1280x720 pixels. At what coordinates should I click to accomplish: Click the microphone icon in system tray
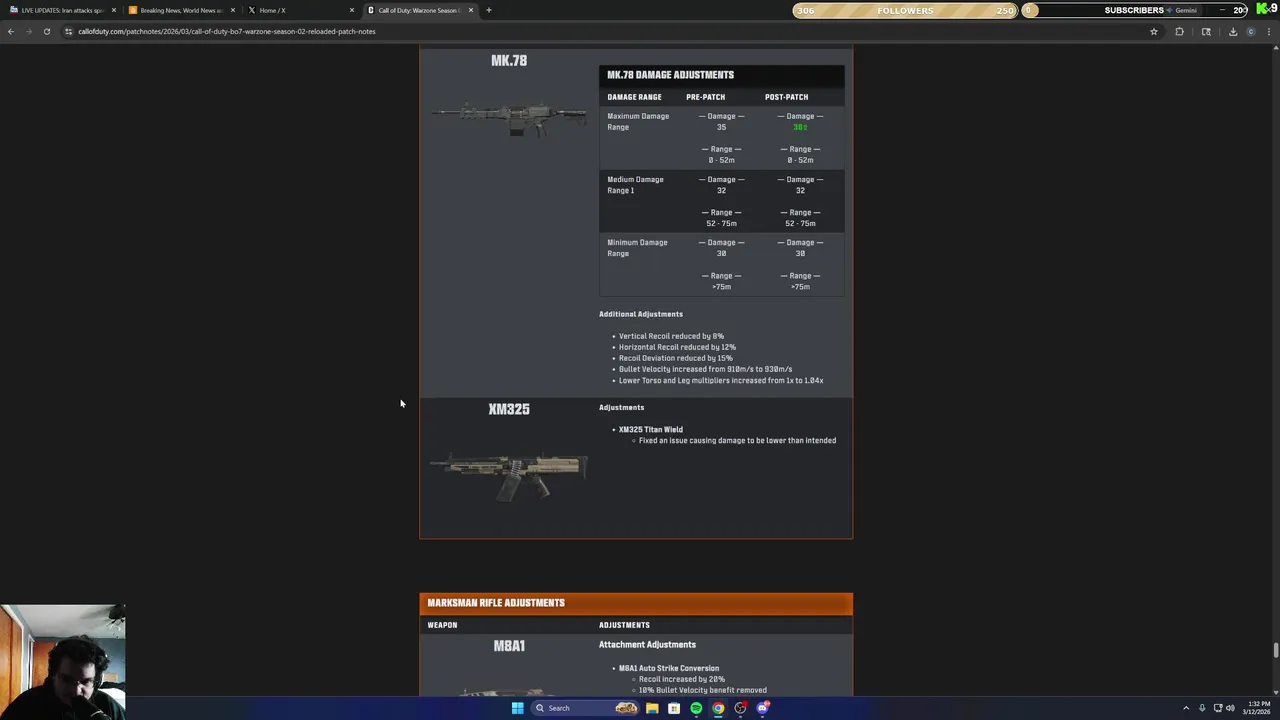pyautogui.click(x=1202, y=708)
